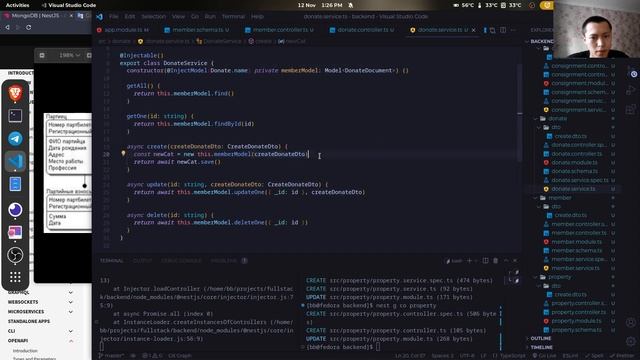Click the VS Code logo menu icon
The width and height of the screenshot is (640, 360).
pos(99,17)
